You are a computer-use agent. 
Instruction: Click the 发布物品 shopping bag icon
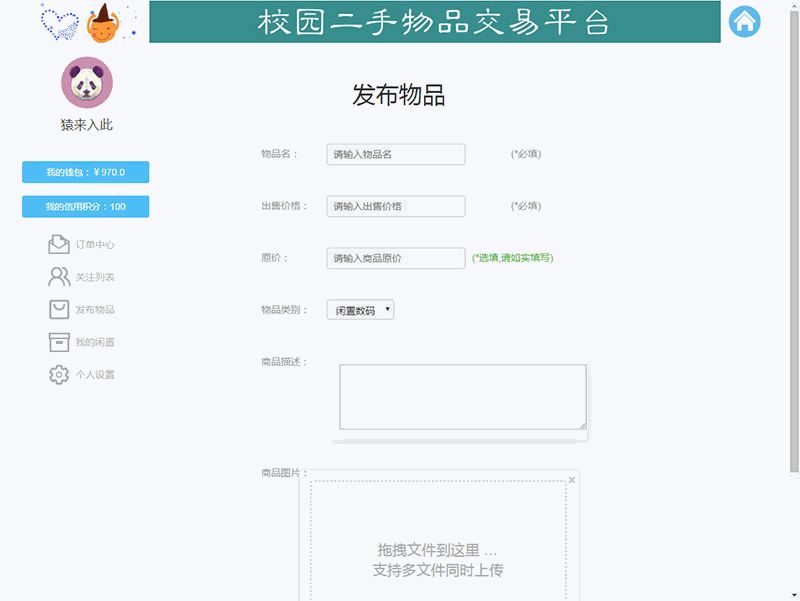pyautogui.click(x=59, y=309)
